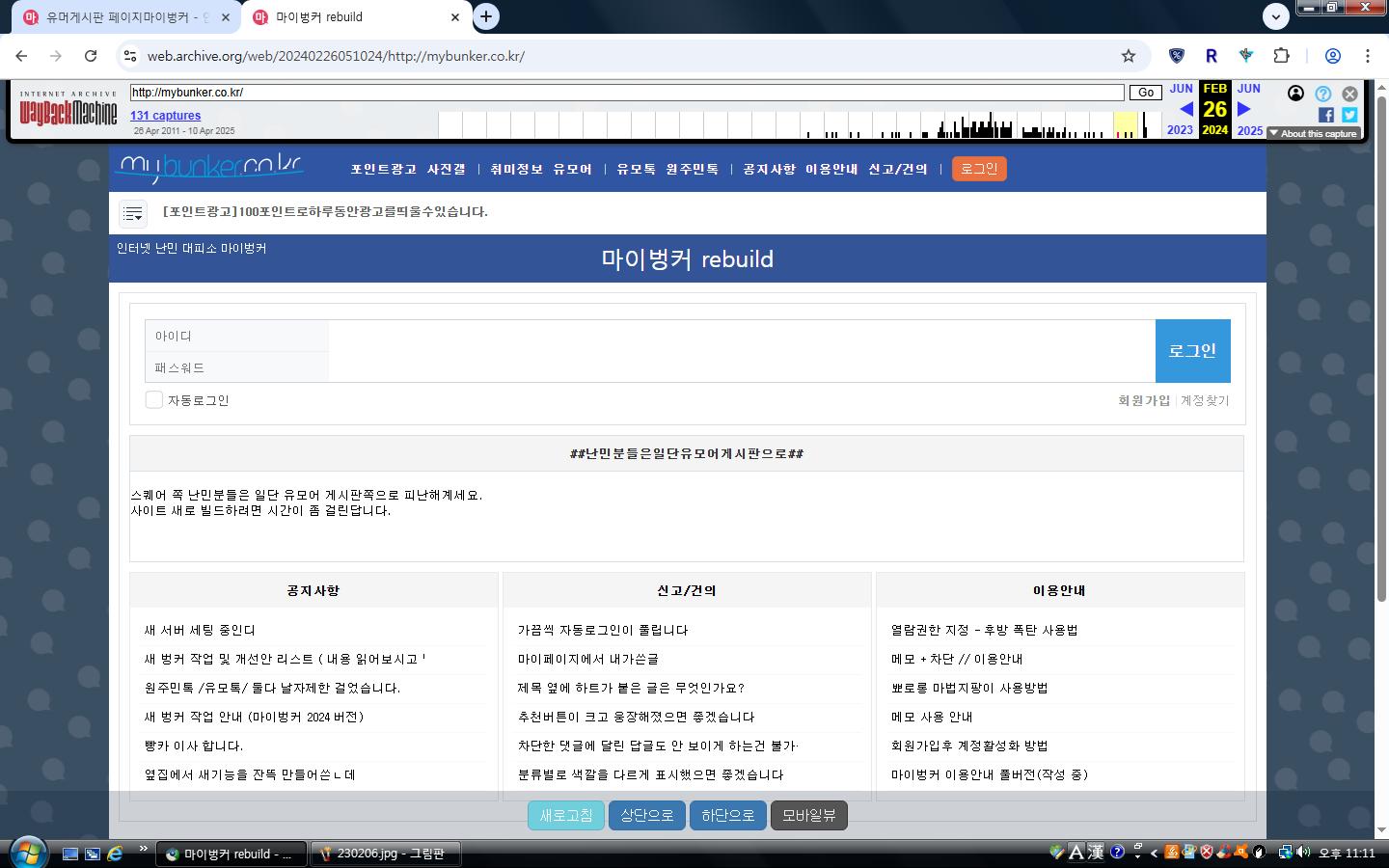Image resolution: width=1389 pixels, height=868 pixels.
Task: Click the 새로고침 button in bottom bar
Action: click(566, 815)
